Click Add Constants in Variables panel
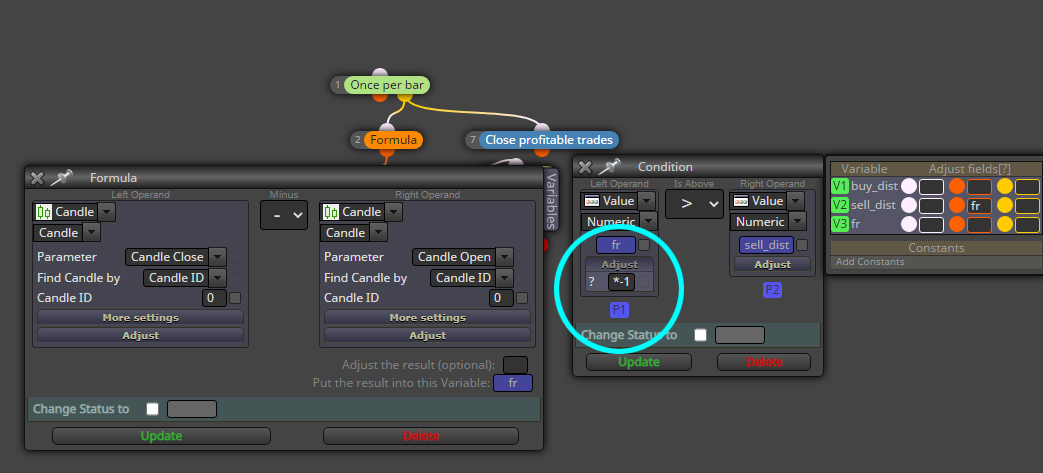This screenshot has width=1043, height=473. point(870,261)
